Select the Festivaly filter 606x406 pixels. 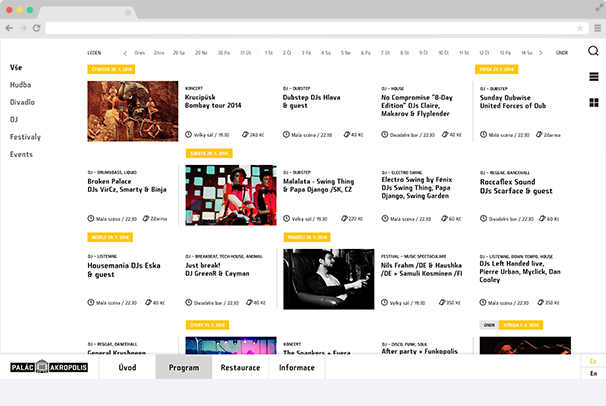[x=26, y=137]
